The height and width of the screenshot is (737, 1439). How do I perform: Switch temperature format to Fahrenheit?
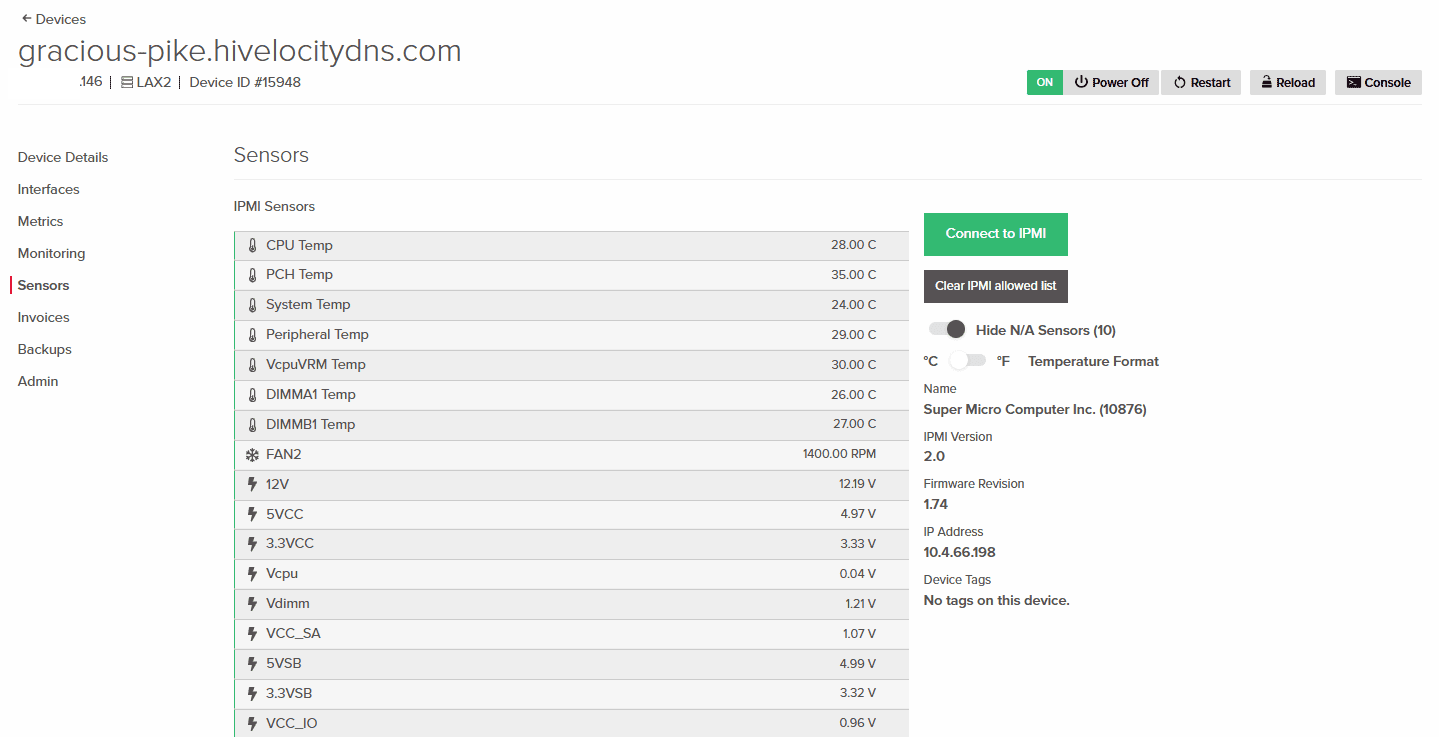coord(967,361)
